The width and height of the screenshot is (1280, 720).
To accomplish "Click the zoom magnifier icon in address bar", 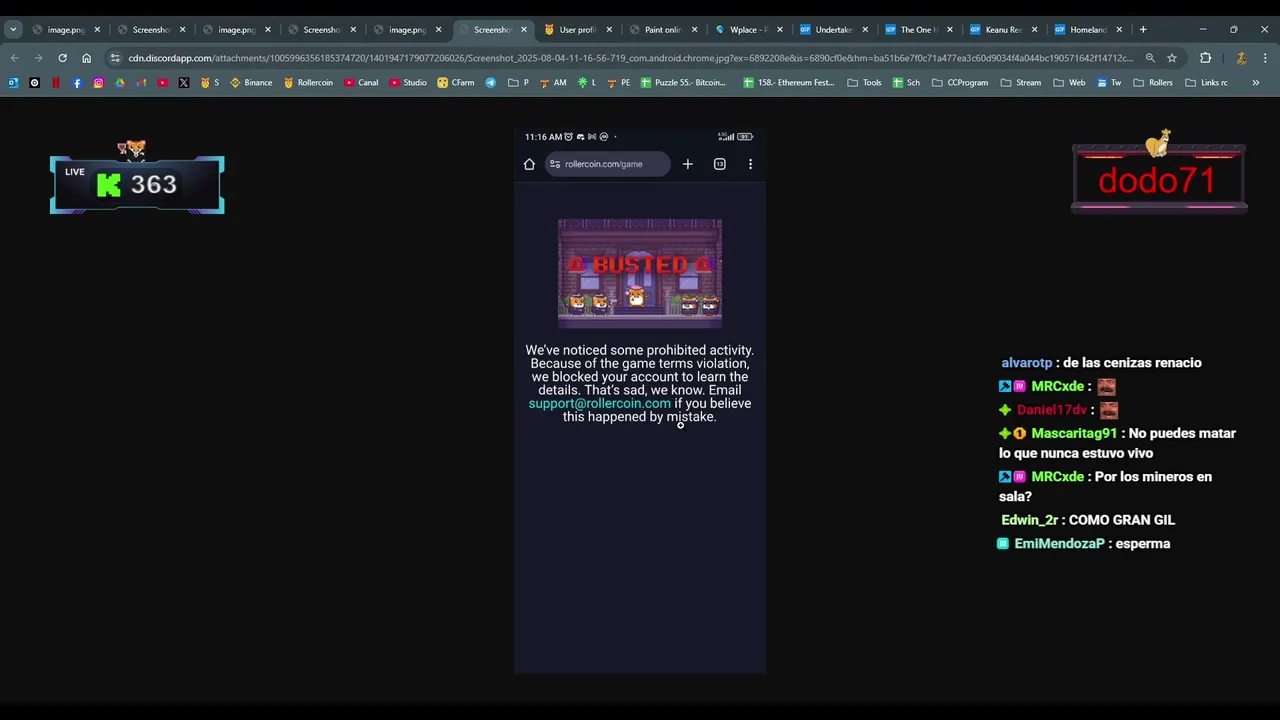I will point(1150,58).
